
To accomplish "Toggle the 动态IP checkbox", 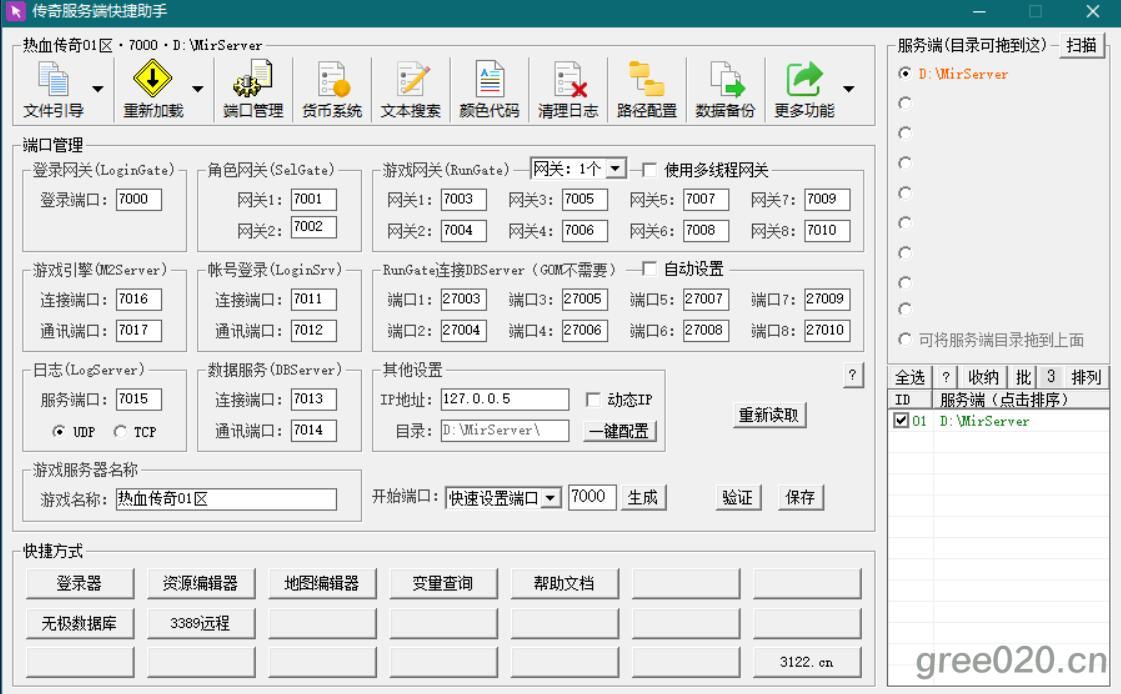I will [x=593, y=400].
